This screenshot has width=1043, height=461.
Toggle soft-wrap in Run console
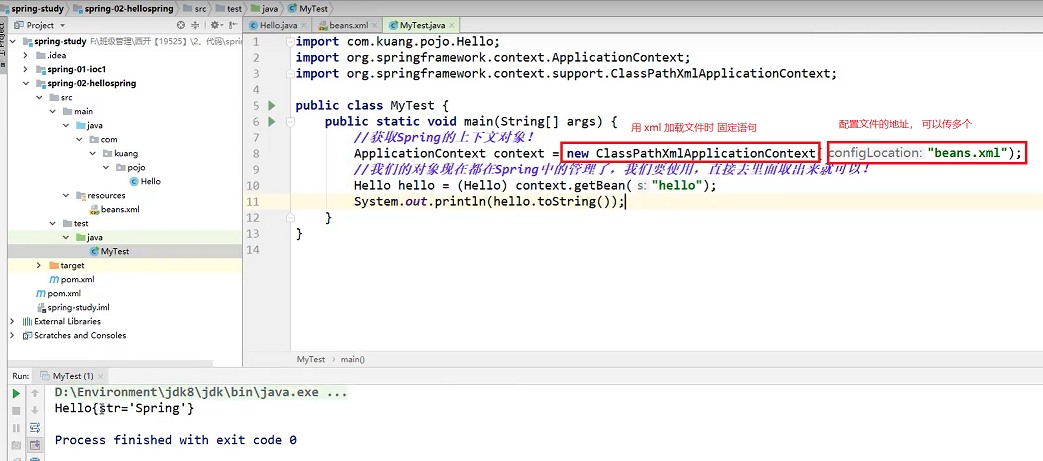35,428
